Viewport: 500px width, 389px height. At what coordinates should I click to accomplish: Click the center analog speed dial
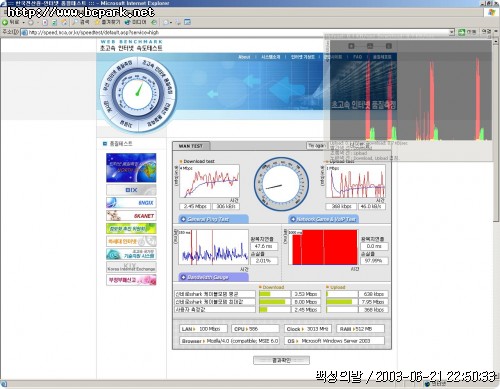[281, 184]
